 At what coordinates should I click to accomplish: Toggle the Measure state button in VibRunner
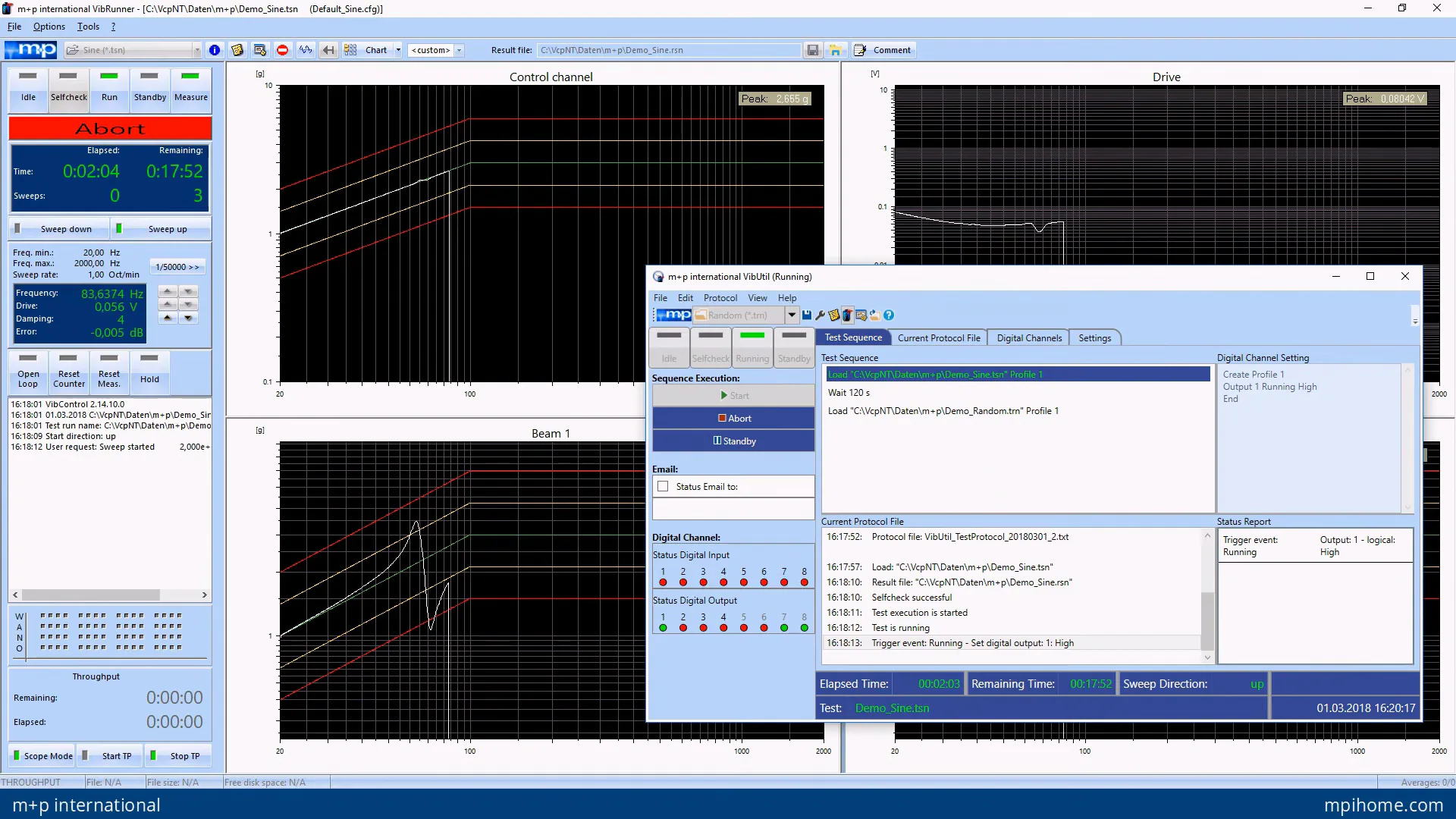coord(190,89)
